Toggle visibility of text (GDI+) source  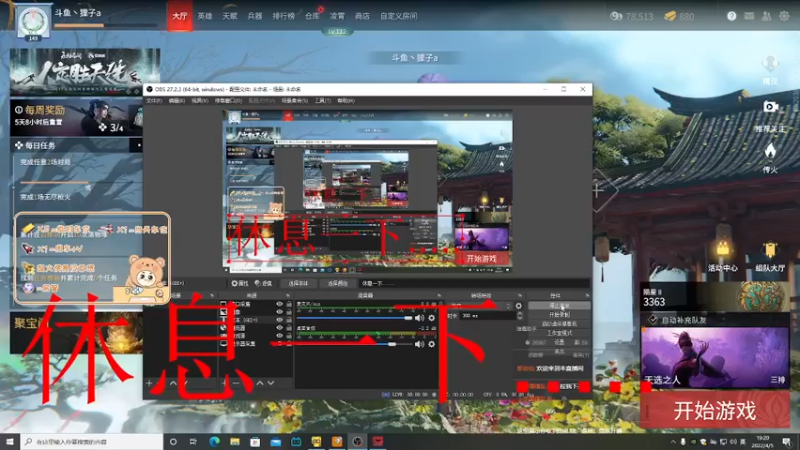pos(279,320)
